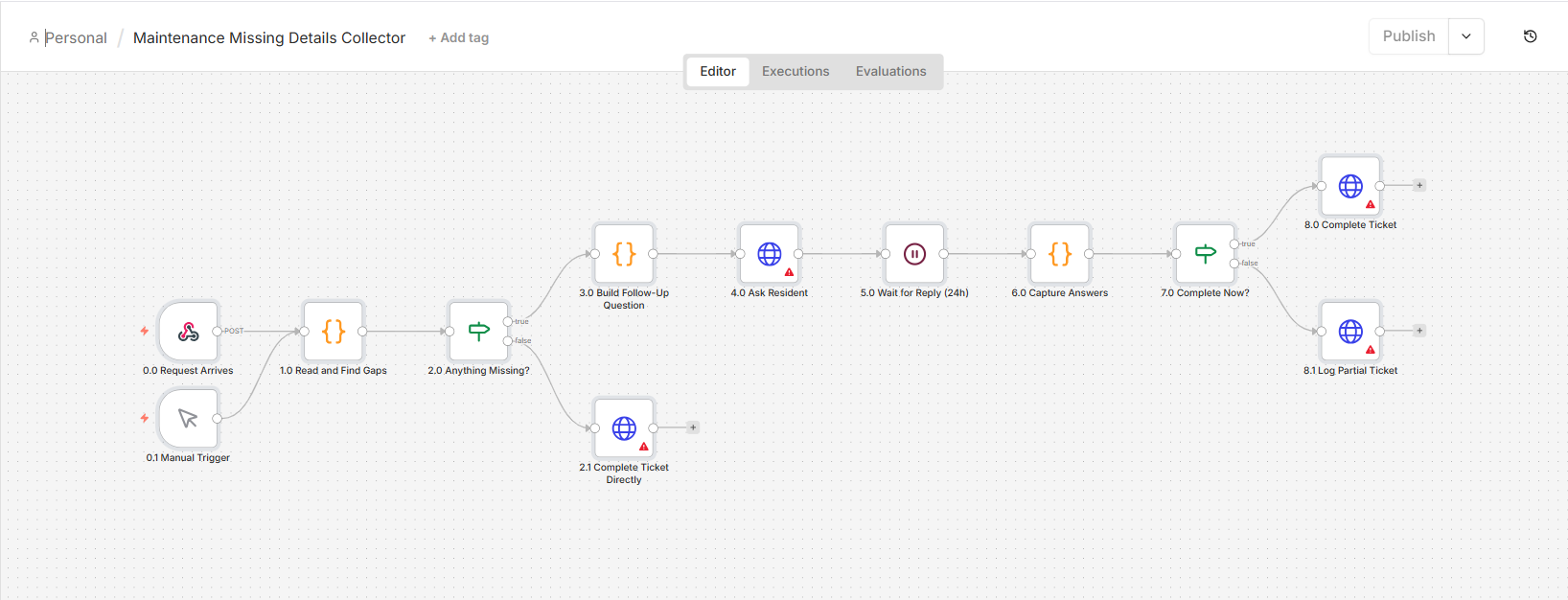Open the 0.0 Request Arrives webhook node
Viewport: 1568px width, 600px height.
pyautogui.click(x=189, y=332)
